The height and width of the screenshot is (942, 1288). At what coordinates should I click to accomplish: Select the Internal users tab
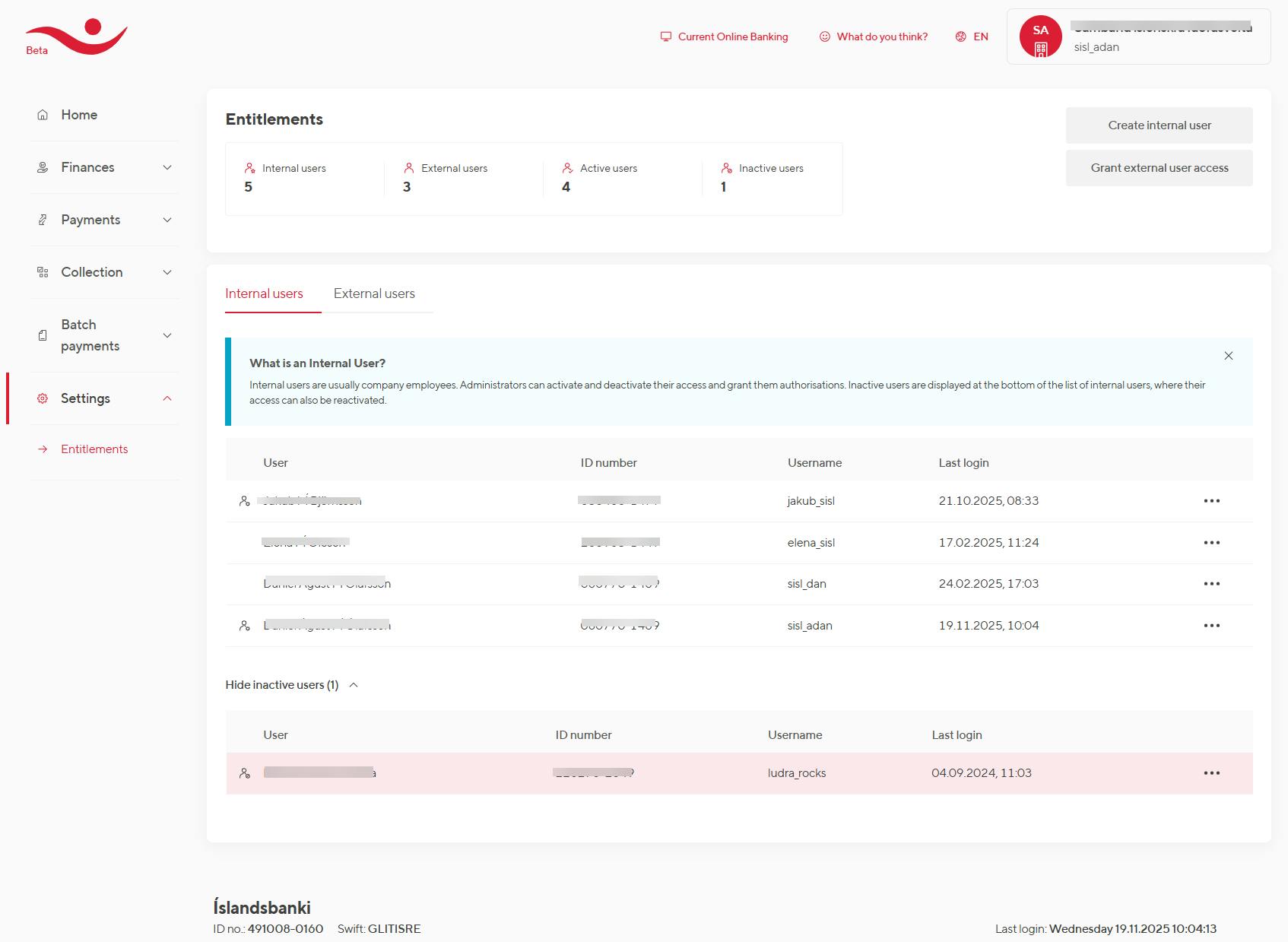(264, 293)
